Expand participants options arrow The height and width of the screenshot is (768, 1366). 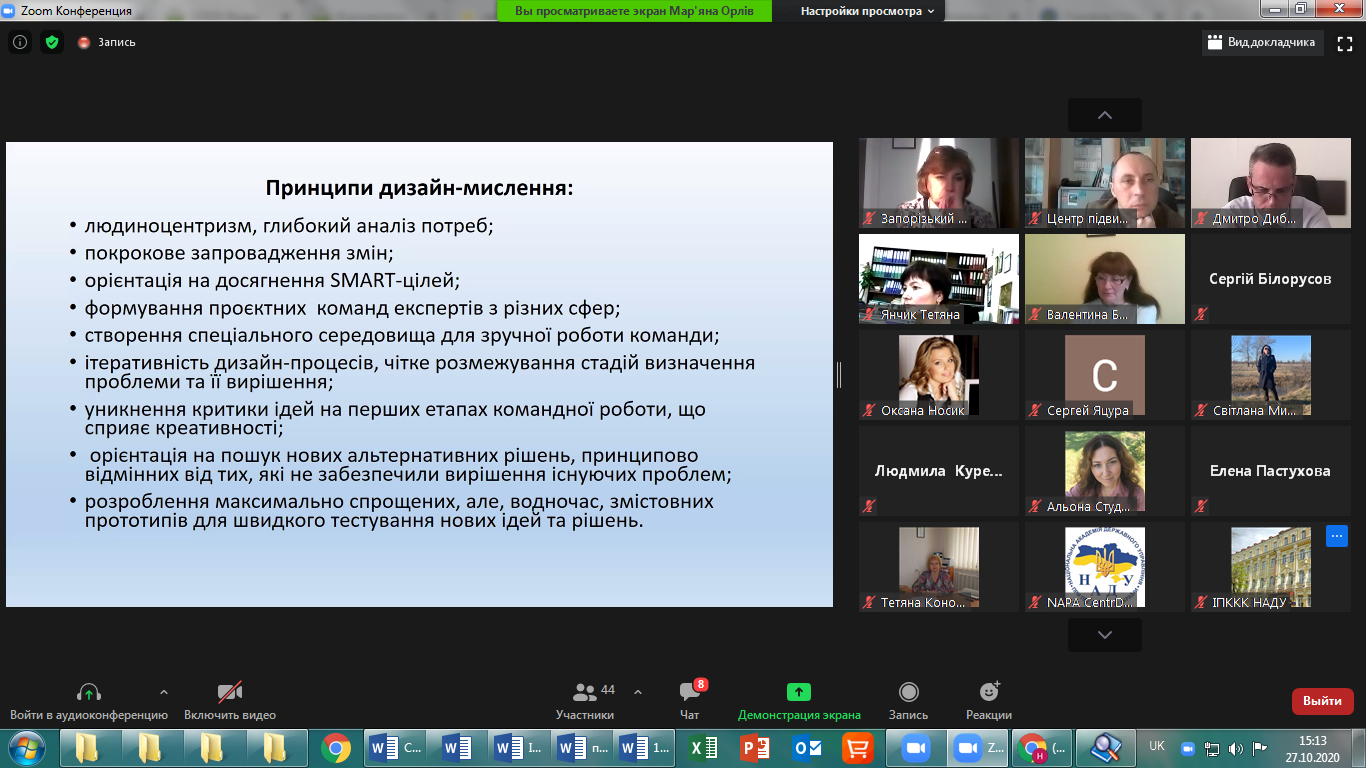pos(638,692)
